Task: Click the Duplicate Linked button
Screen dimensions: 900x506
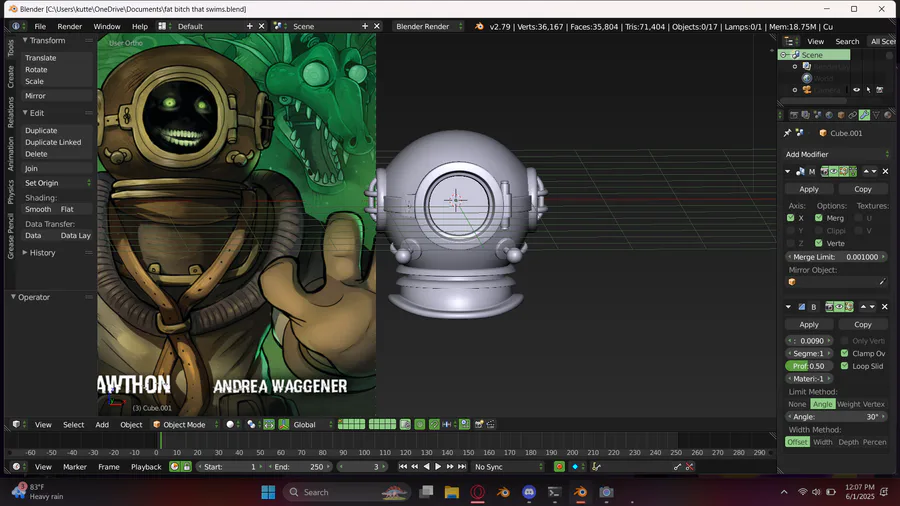Action: click(57, 142)
